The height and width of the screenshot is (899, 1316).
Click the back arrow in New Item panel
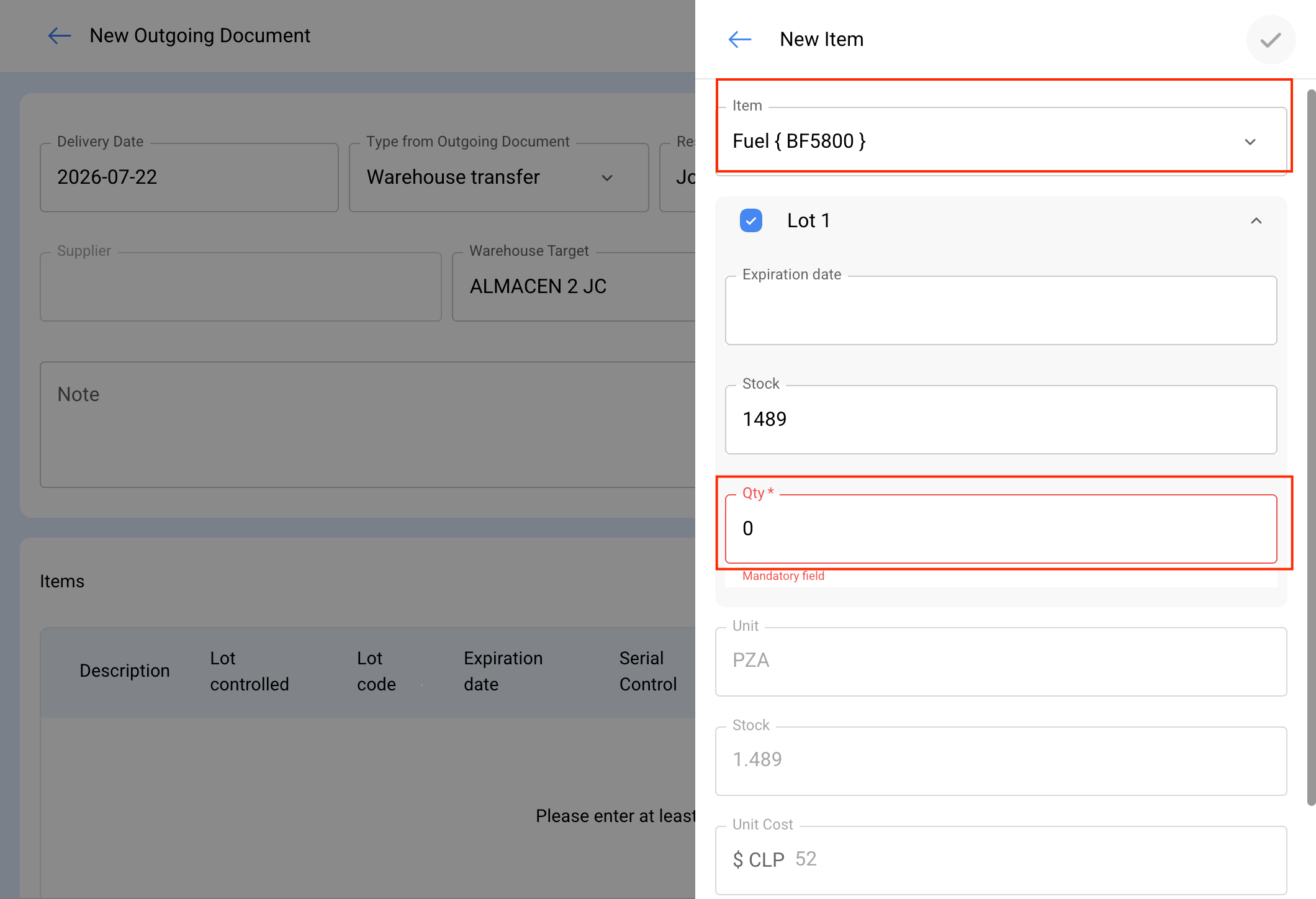click(x=739, y=39)
